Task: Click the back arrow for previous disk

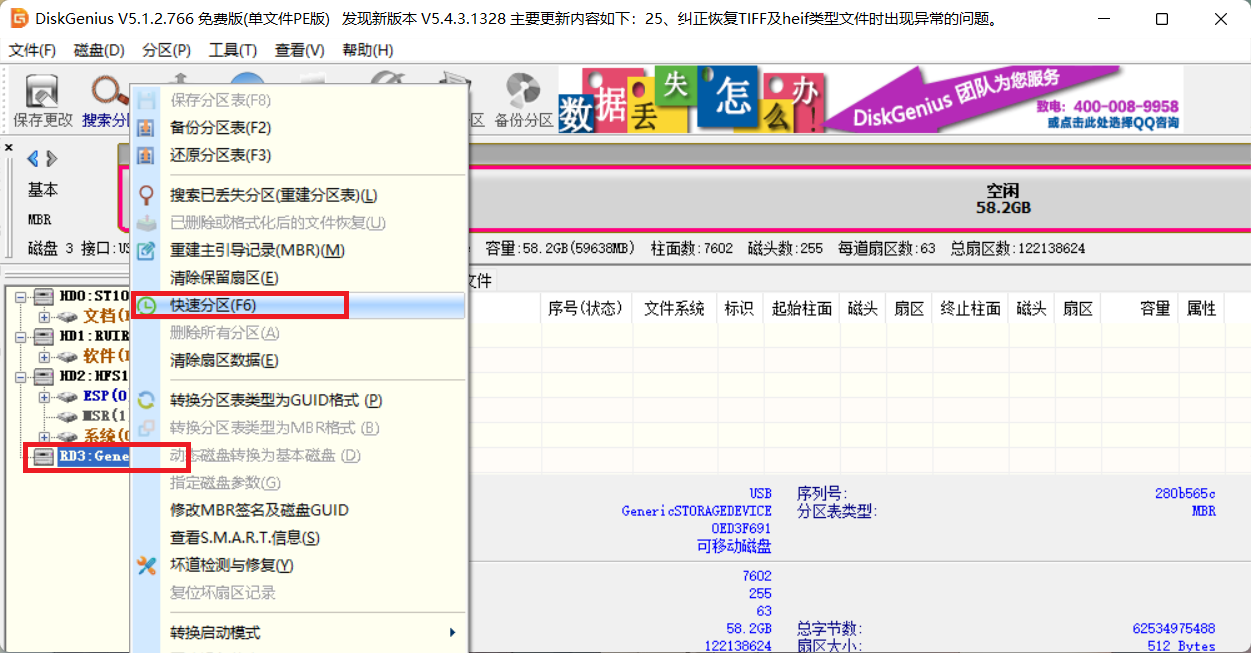Action: pyautogui.click(x=32, y=158)
